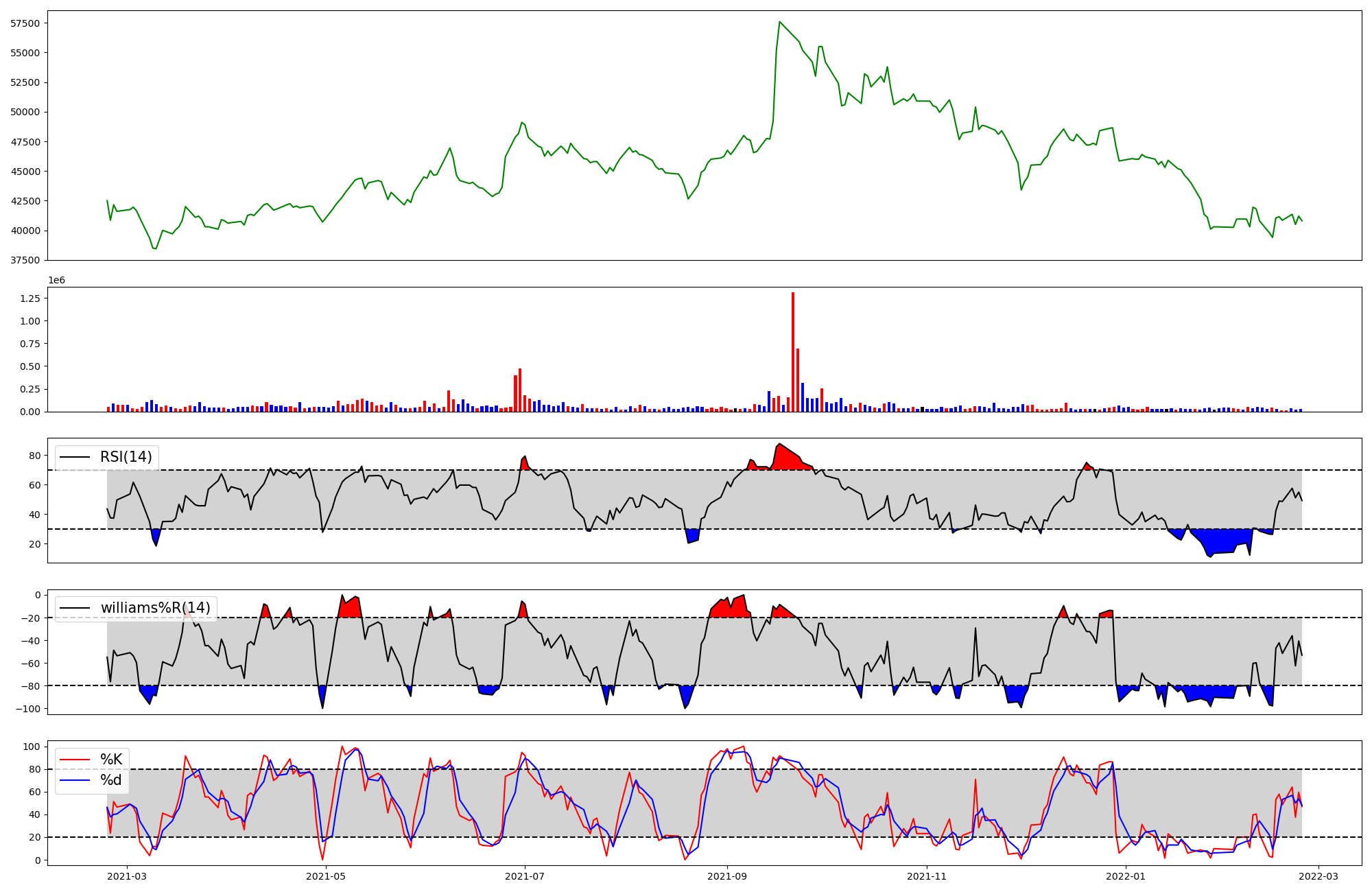Click the 1.25 volume axis tick label
Screen dimensions: 1372x892
click(30, 298)
